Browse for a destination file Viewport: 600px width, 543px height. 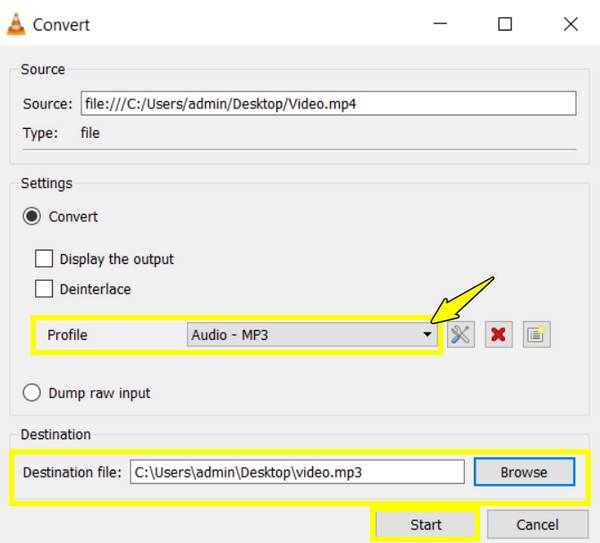coord(524,472)
